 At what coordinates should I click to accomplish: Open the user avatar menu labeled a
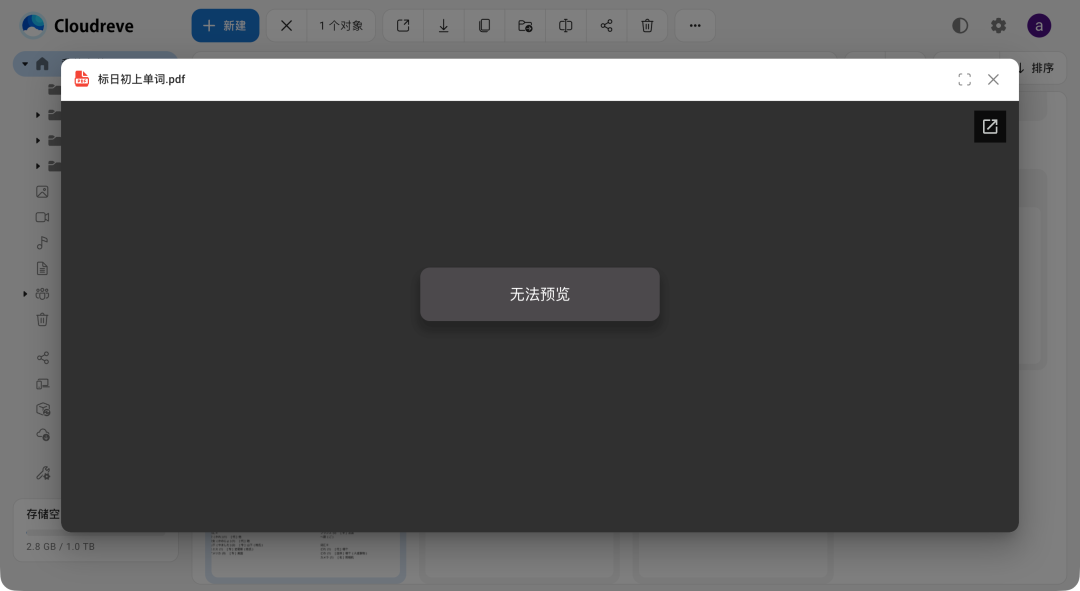point(1039,26)
